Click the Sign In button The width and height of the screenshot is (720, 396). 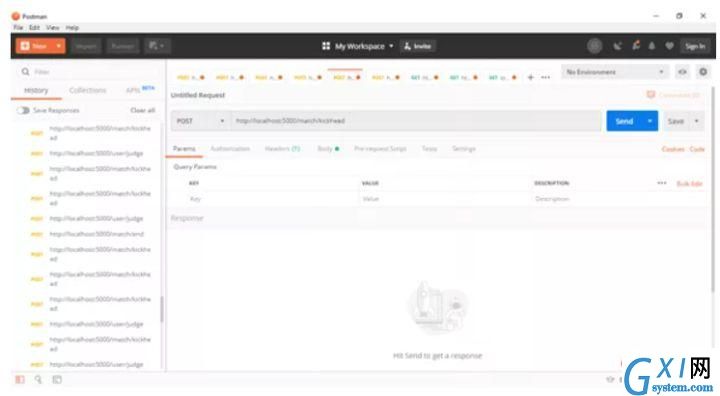(x=695, y=46)
